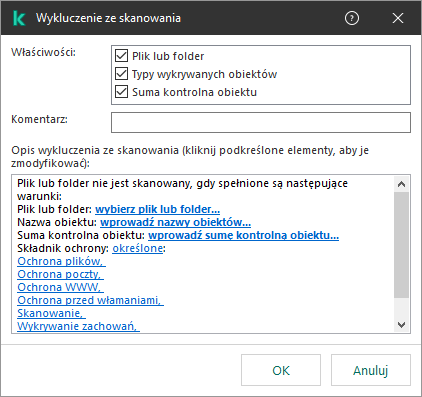Close the Wykluczenie ze skanowania dialog
Viewport: 422px width, 397px height.
(398, 18)
